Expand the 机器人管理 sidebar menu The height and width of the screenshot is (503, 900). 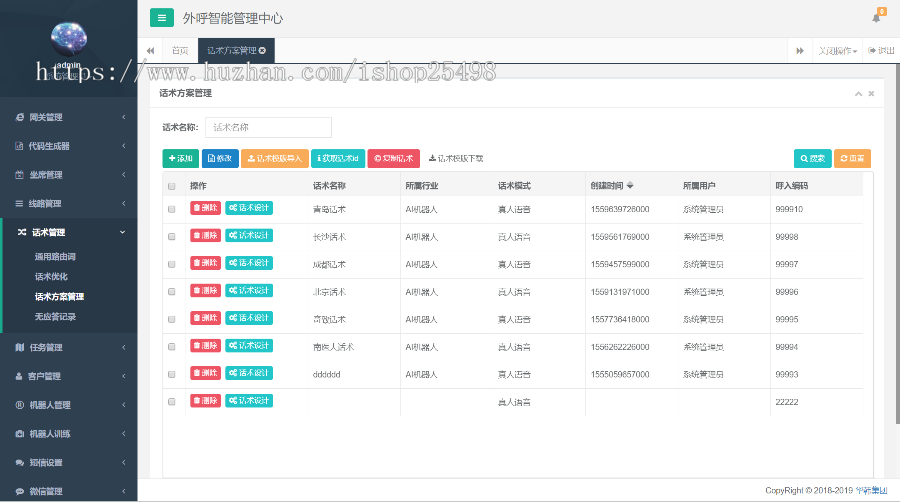(x=68, y=405)
